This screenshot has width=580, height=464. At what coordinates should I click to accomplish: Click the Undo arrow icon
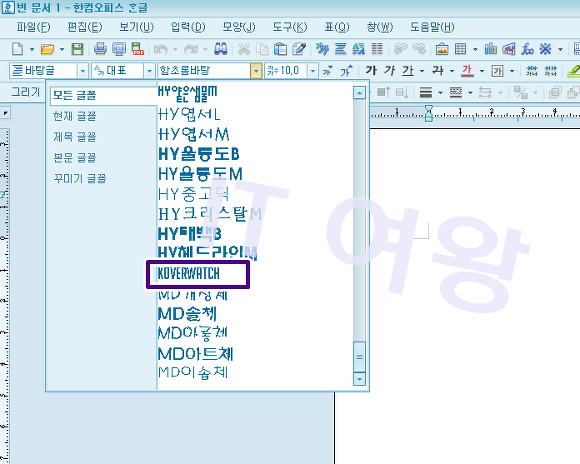[161, 49]
